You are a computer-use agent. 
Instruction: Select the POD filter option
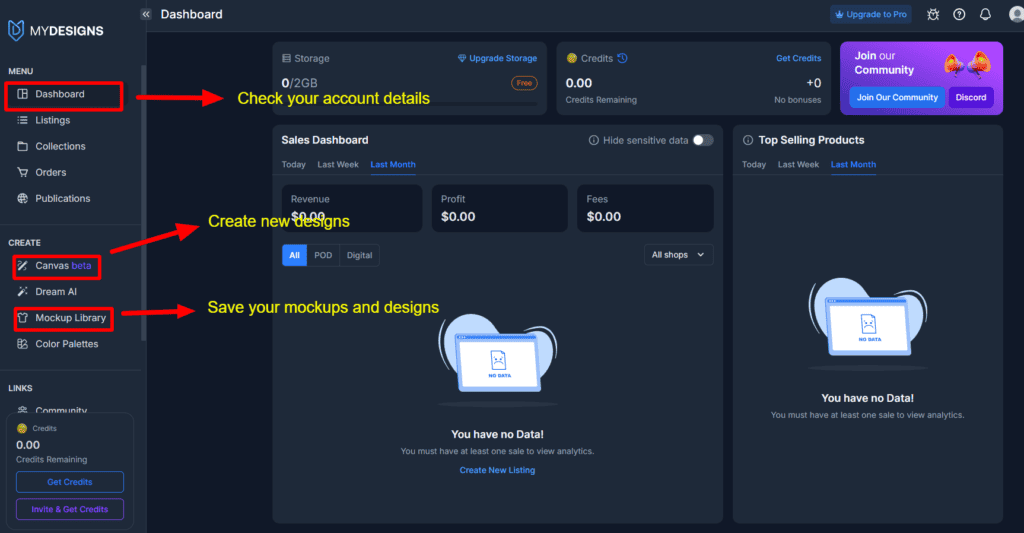pos(323,255)
